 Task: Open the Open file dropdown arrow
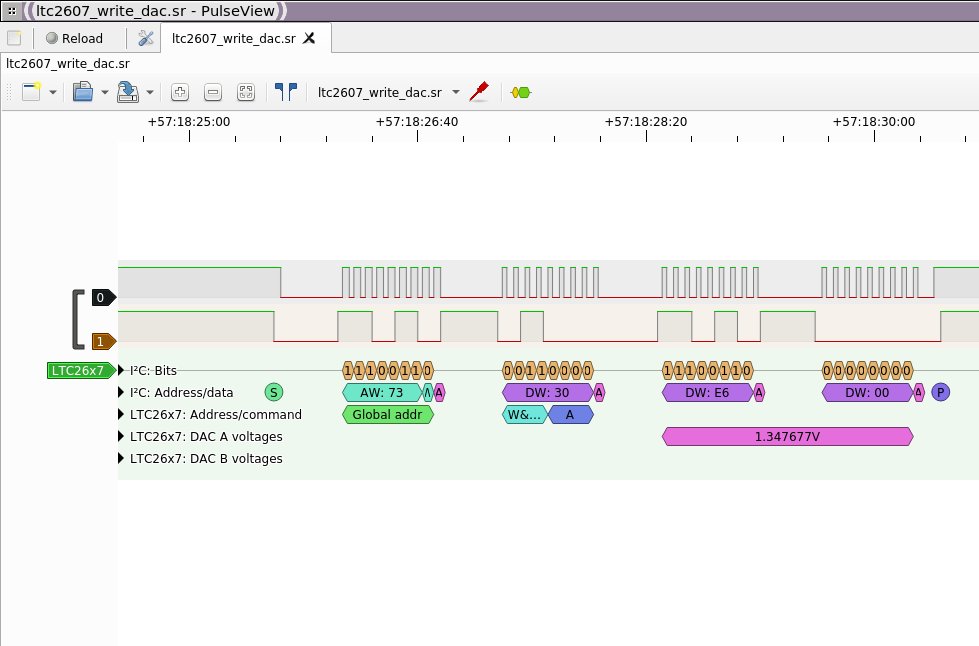[x=104, y=91]
